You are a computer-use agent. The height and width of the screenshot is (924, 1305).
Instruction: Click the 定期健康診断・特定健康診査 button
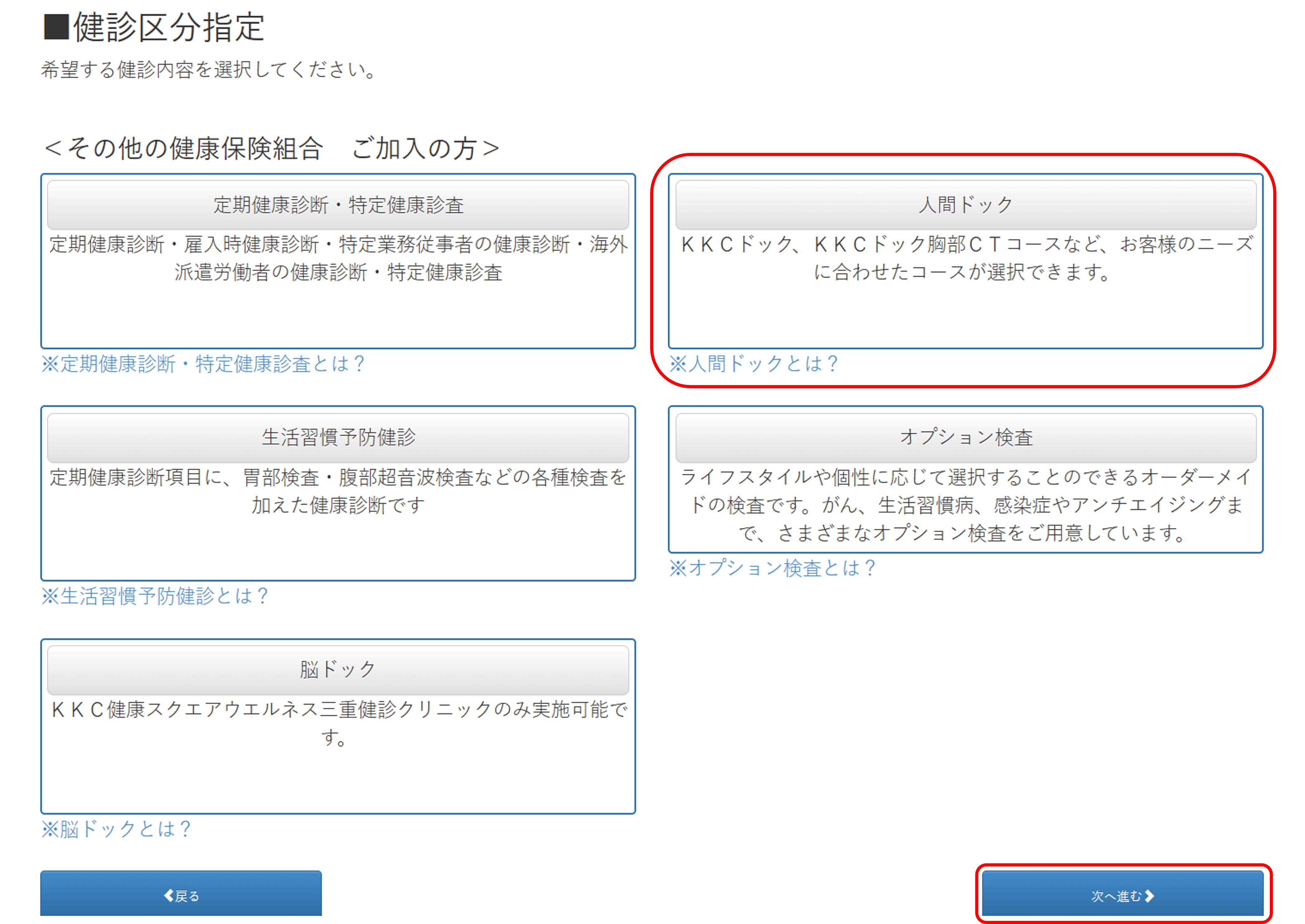tap(338, 205)
